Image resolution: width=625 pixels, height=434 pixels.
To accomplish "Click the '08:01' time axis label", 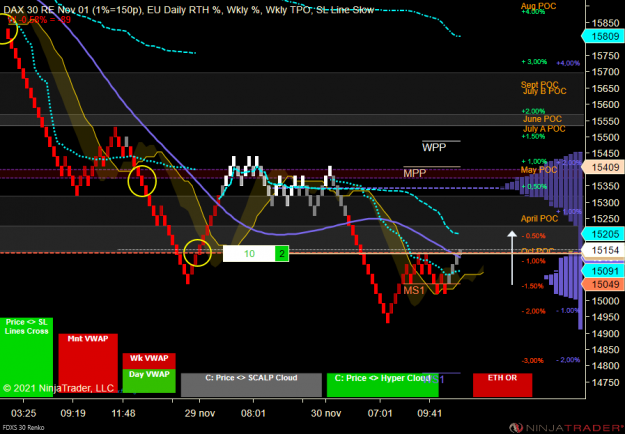I will click(254, 413).
